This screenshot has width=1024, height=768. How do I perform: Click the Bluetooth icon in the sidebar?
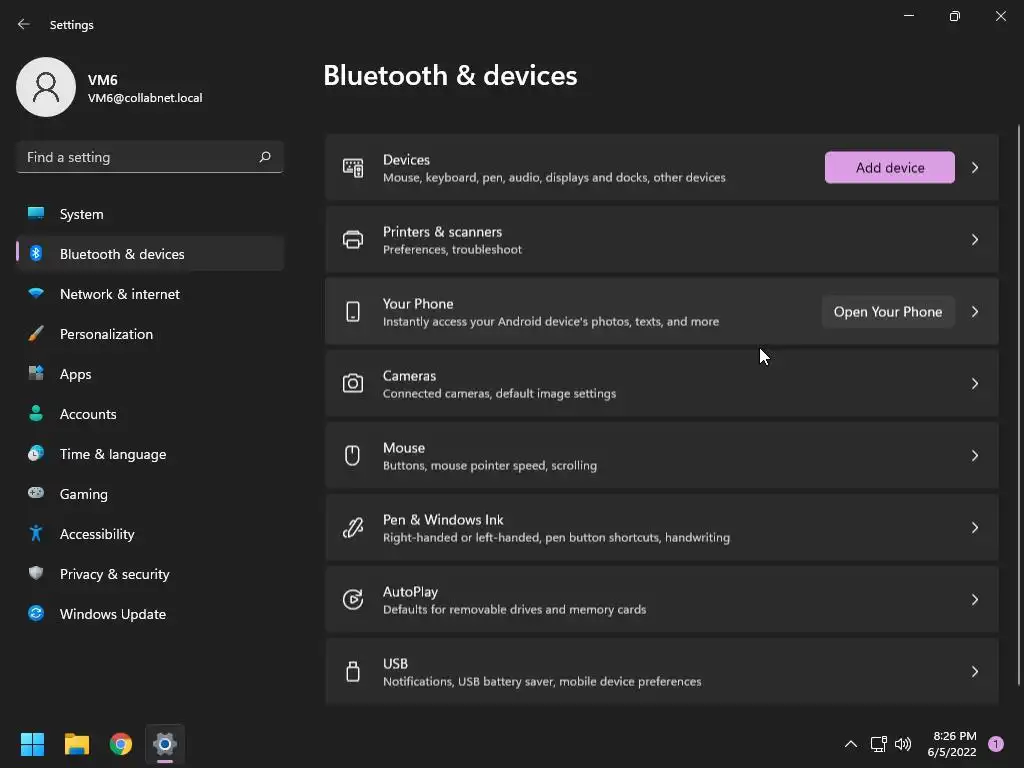pos(36,254)
